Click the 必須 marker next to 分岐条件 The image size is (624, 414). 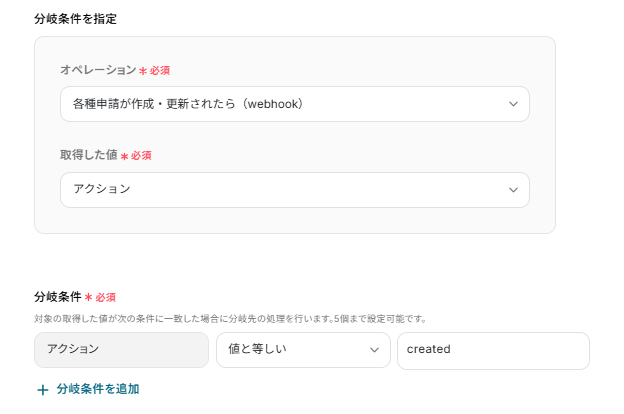[106, 298]
